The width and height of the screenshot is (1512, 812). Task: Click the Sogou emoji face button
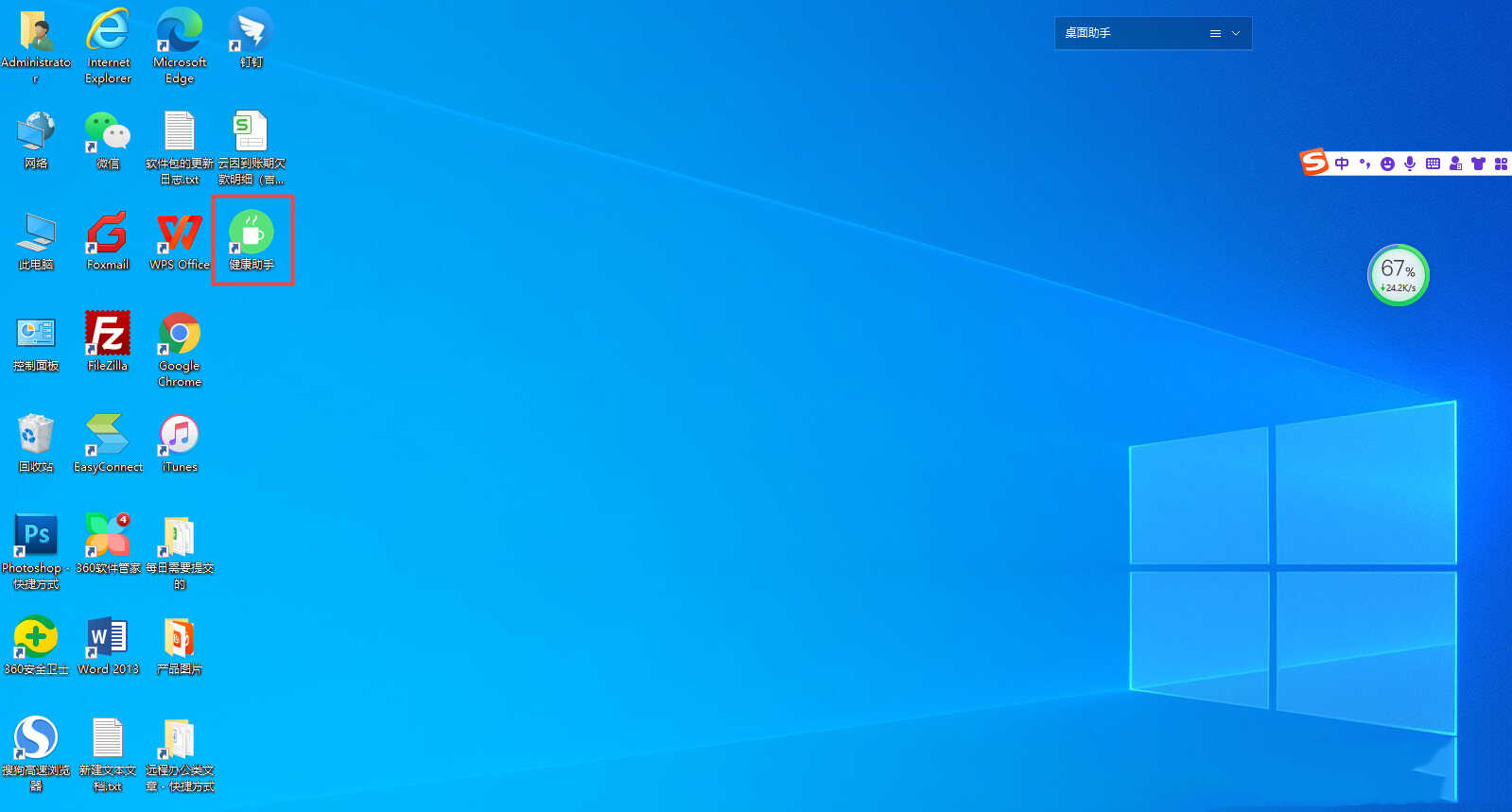[1387, 164]
